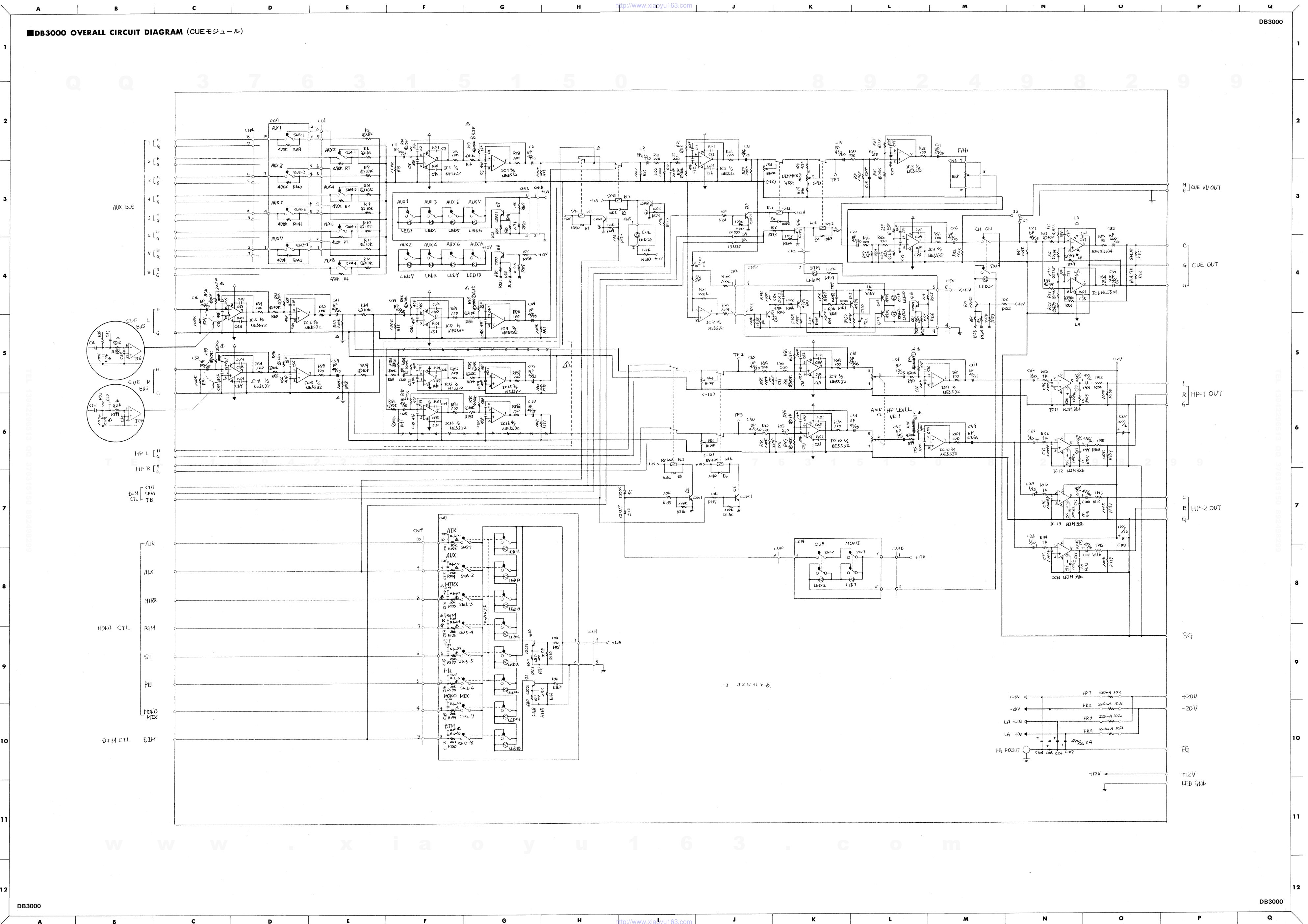
Task: Select the HP-1 OUT output label
Action: pyautogui.click(x=1207, y=394)
